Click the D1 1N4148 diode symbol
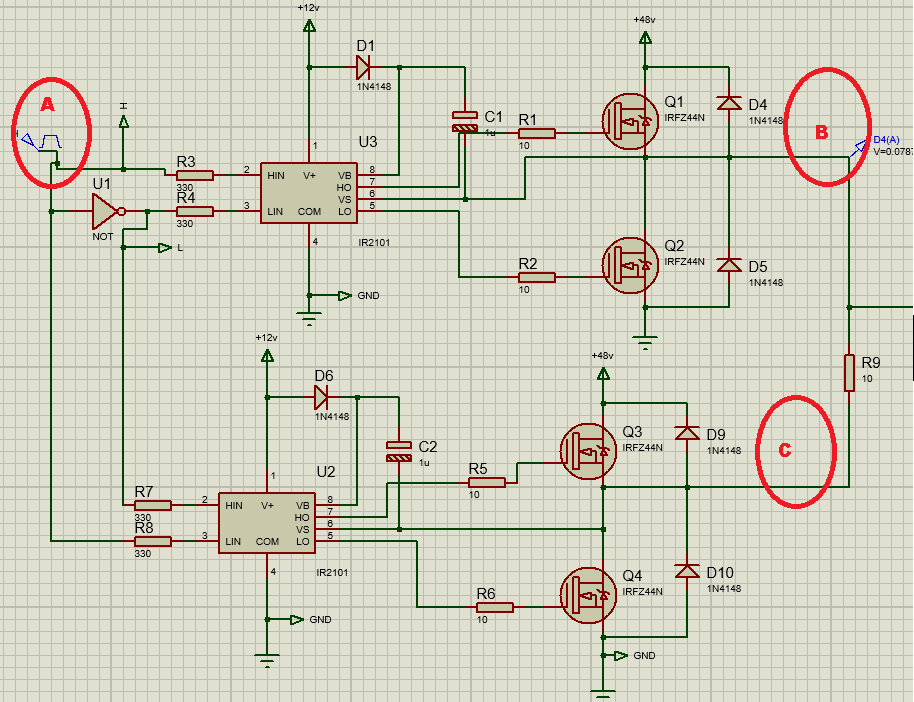Viewport: 914px width, 702px height. (364, 67)
